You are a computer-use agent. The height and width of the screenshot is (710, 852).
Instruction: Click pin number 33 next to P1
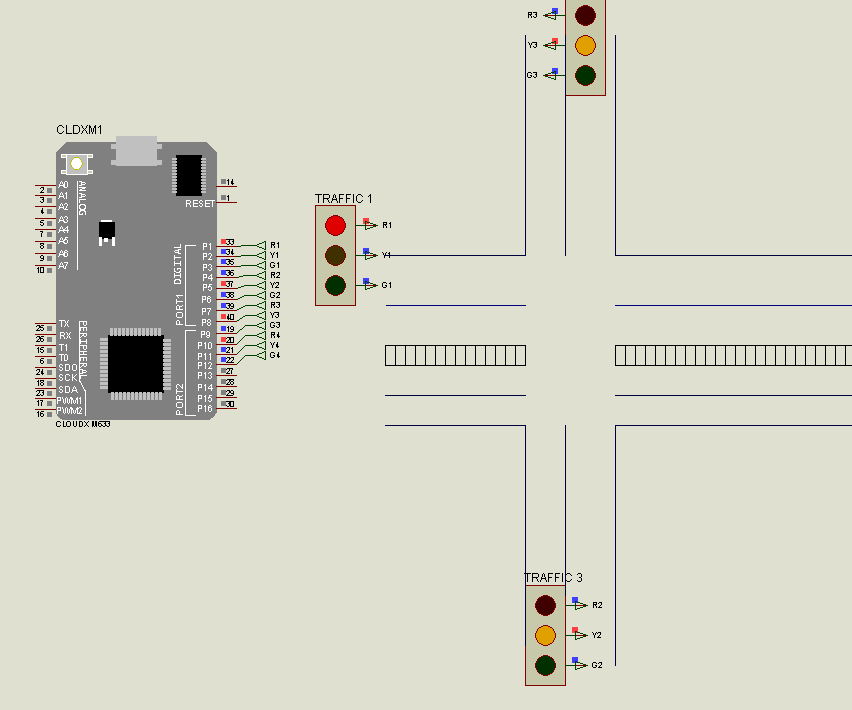pyautogui.click(x=230, y=242)
